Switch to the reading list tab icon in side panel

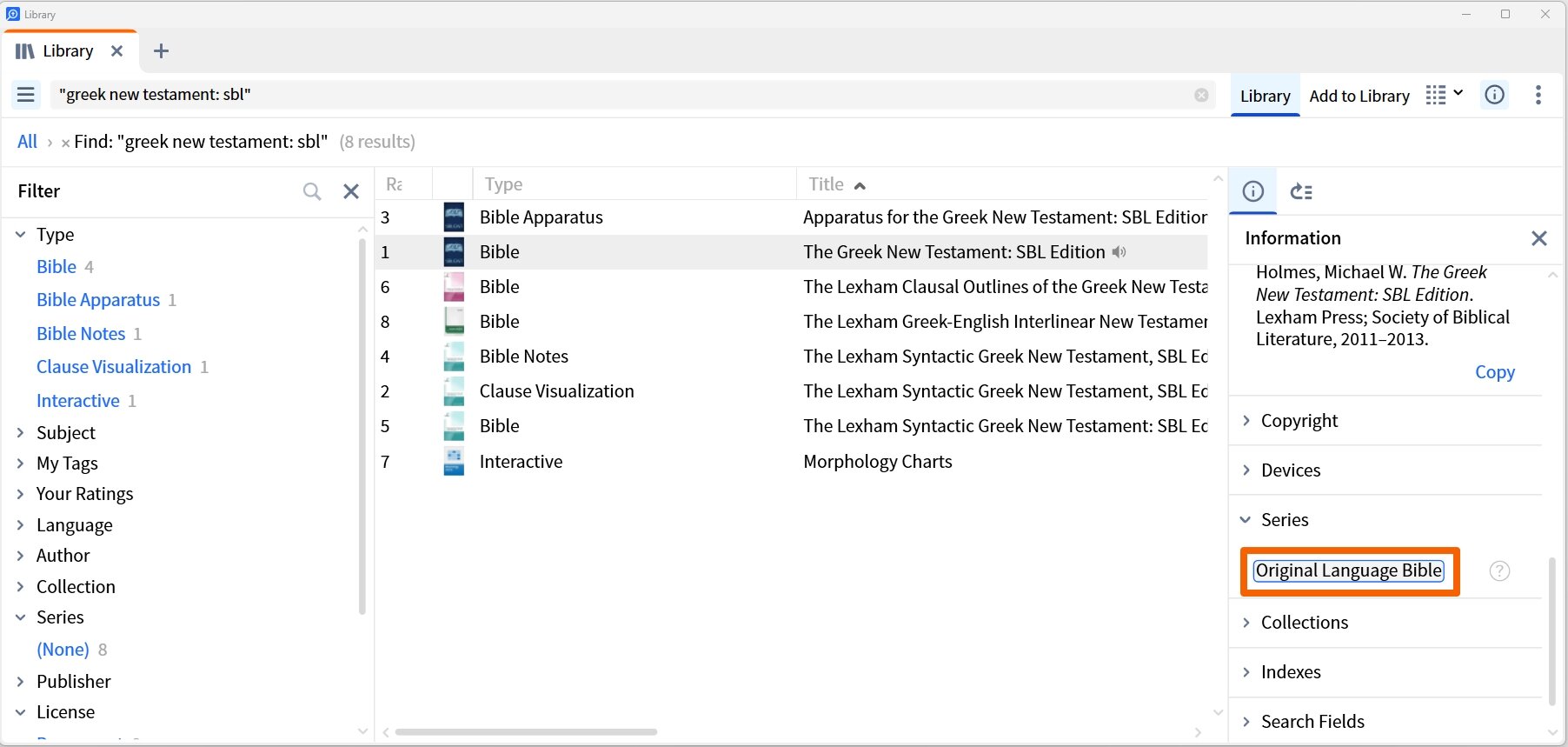click(1301, 191)
